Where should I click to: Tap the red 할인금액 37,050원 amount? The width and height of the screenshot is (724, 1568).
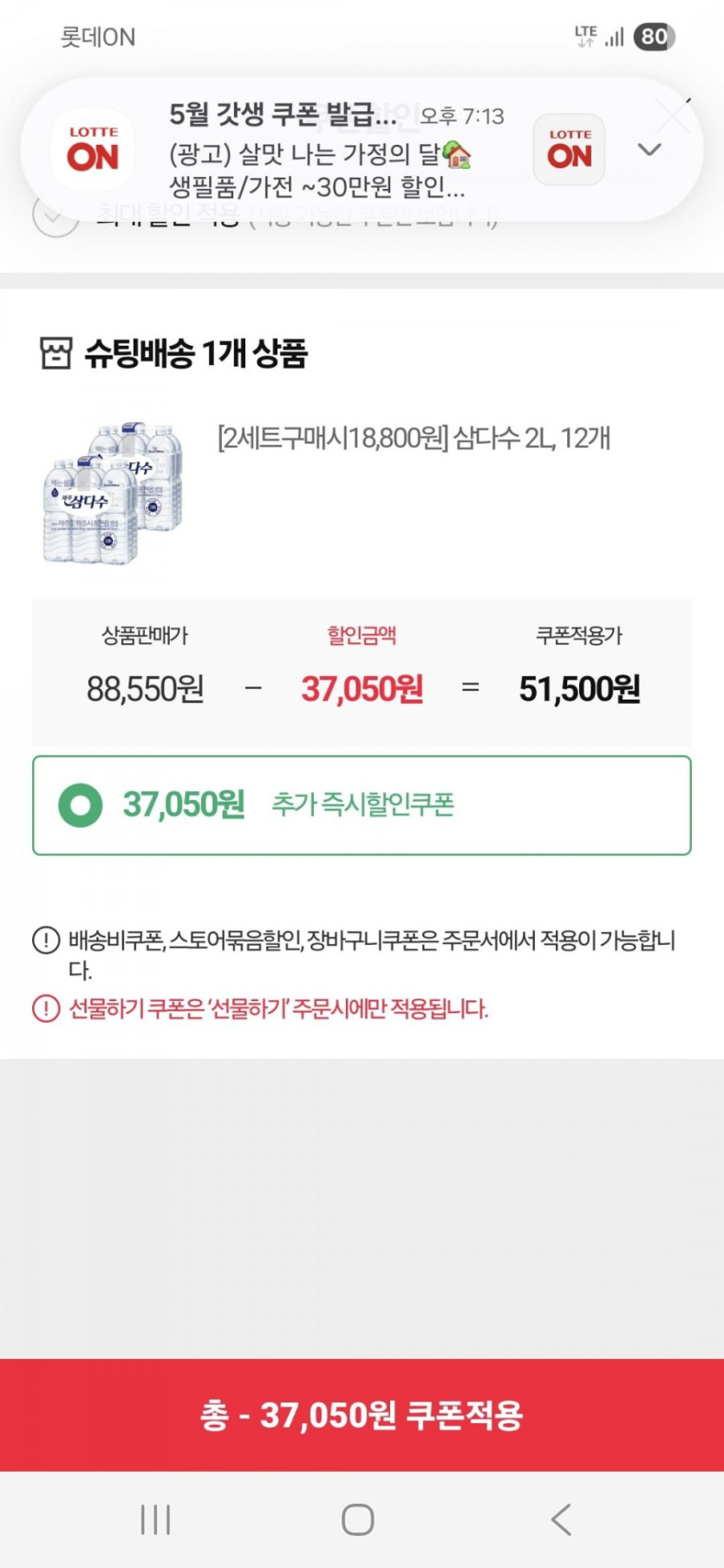tap(362, 689)
